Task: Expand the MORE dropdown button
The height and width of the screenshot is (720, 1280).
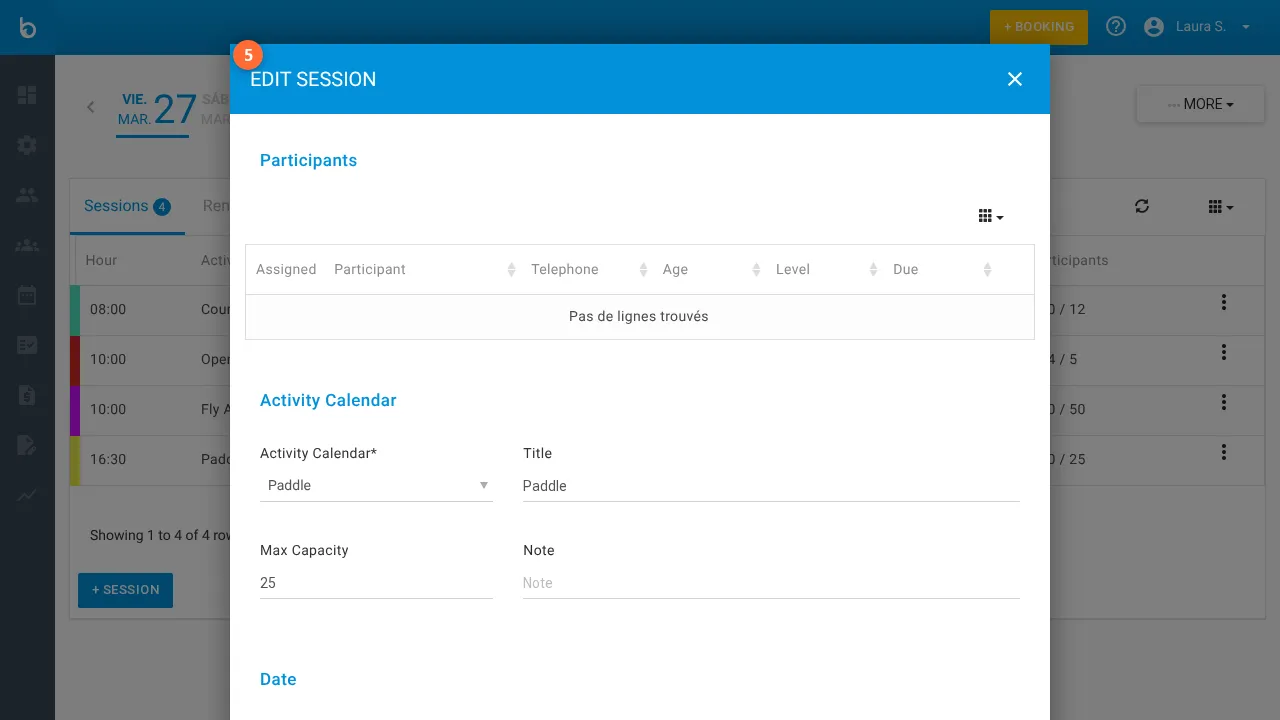Action: 1200,104
